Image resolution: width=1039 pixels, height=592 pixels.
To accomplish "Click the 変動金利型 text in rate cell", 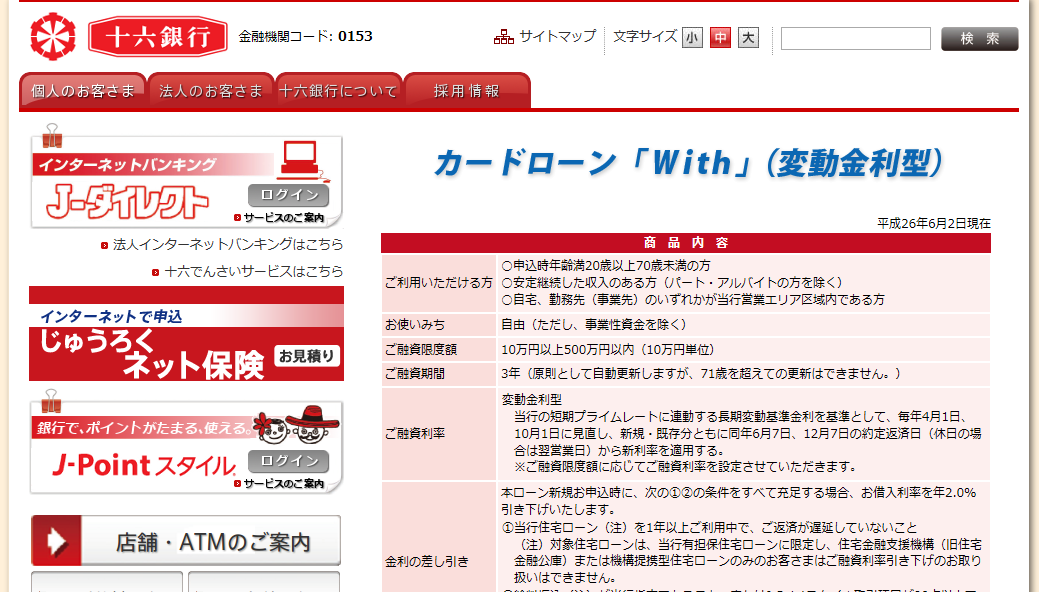I will tap(531, 399).
